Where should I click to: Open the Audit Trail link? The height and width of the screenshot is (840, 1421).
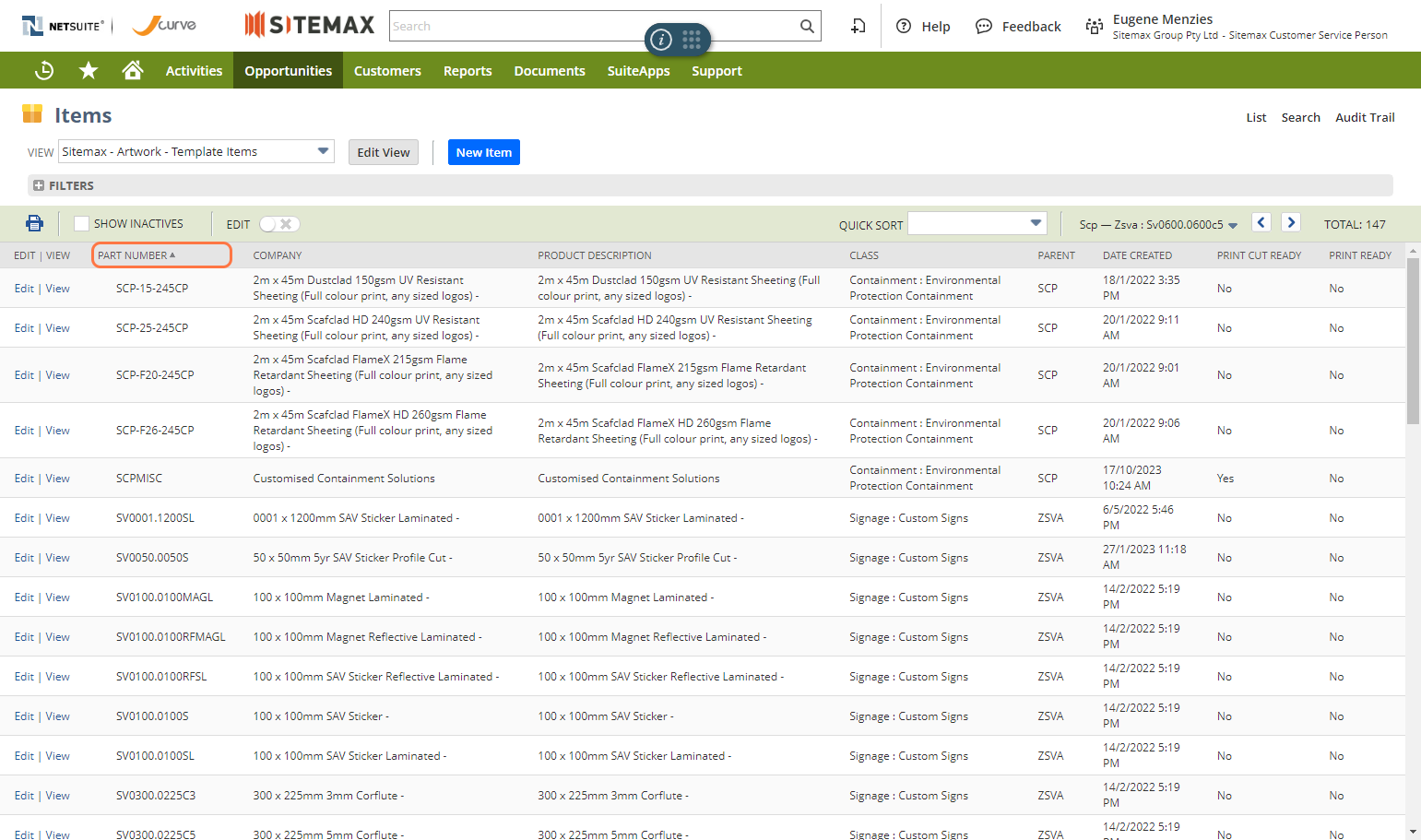(x=1365, y=117)
